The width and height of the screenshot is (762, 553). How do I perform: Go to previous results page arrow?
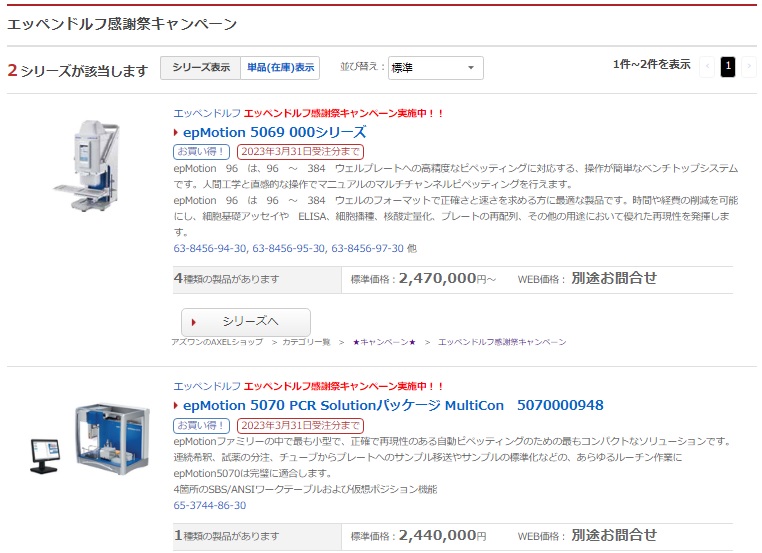point(707,67)
